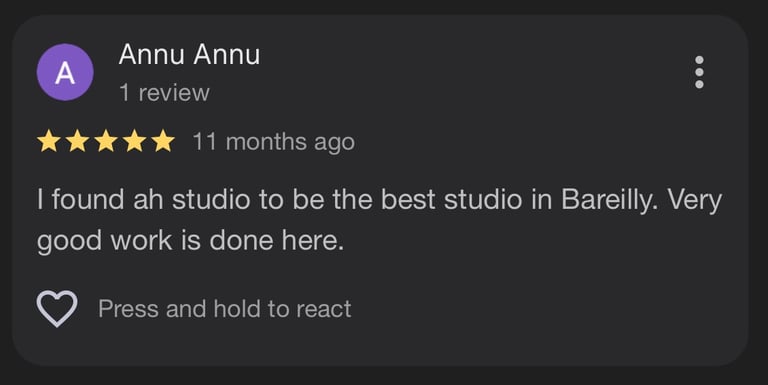This screenshot has height=385, width=768.
Task: Tap the "Press and hold to react" label
Action: coord(225,309)
